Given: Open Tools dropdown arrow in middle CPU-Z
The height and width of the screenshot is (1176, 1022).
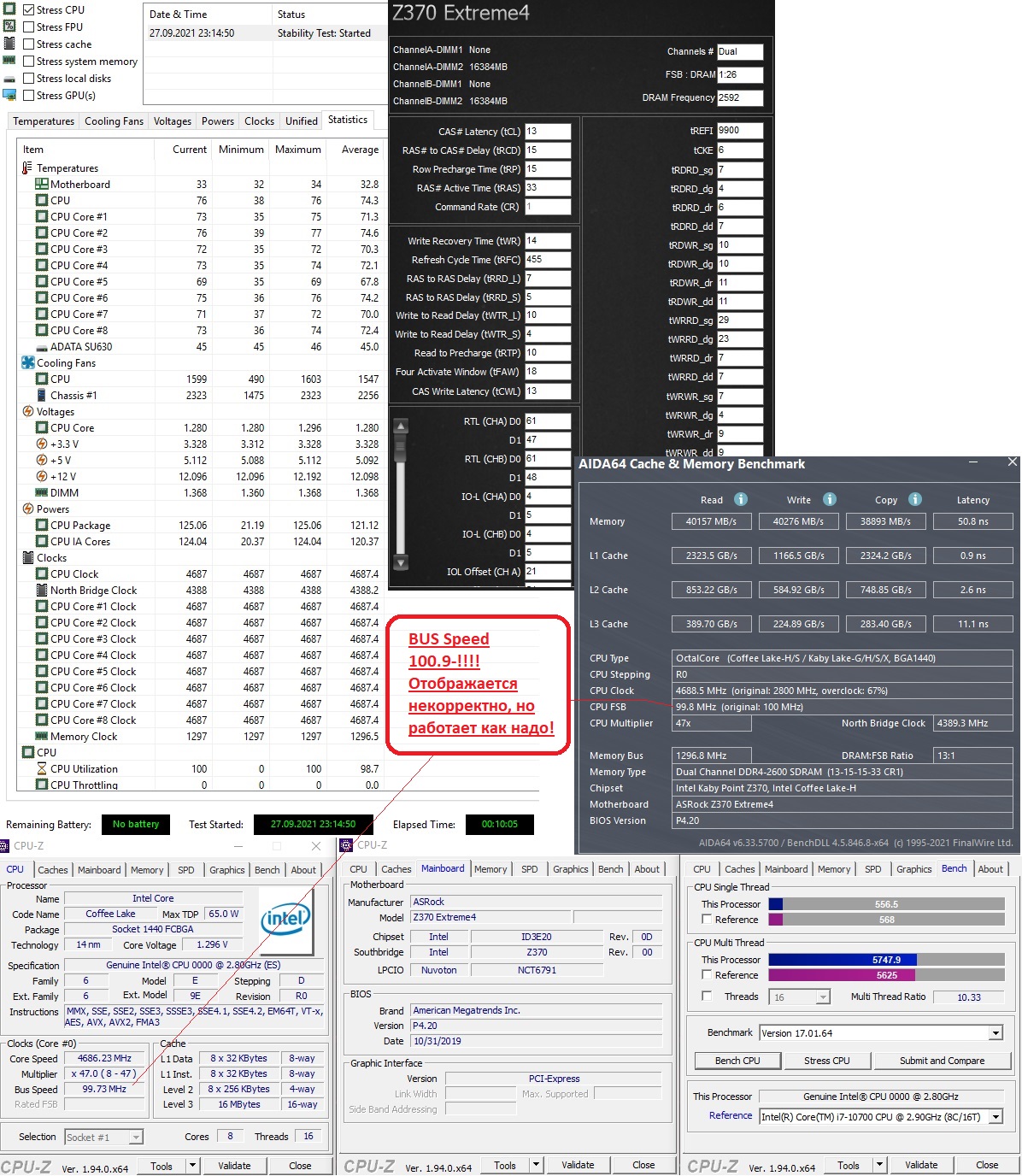Looking at the screenshot, I should (536, 1165).
